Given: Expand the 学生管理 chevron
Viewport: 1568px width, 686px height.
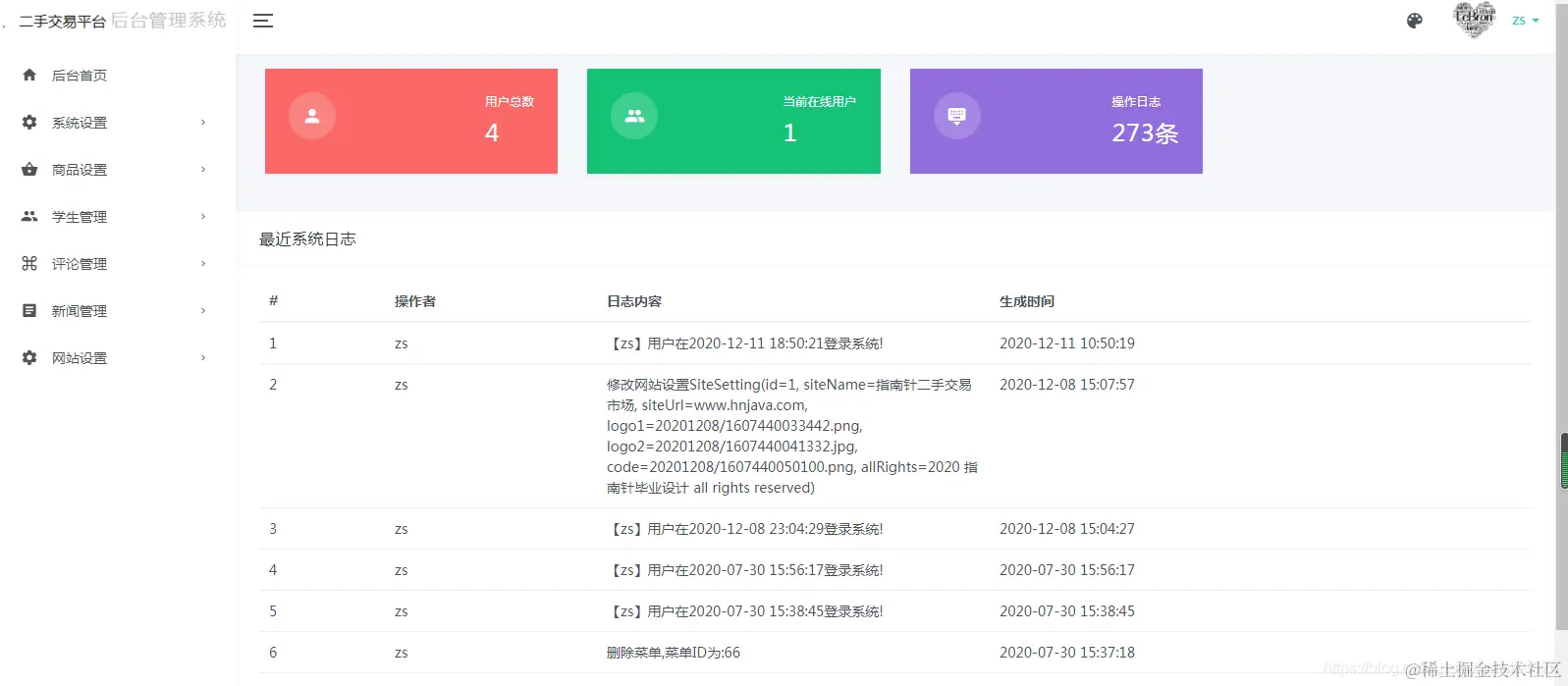Looking at the screenshot, I should (x=203, y=217).
